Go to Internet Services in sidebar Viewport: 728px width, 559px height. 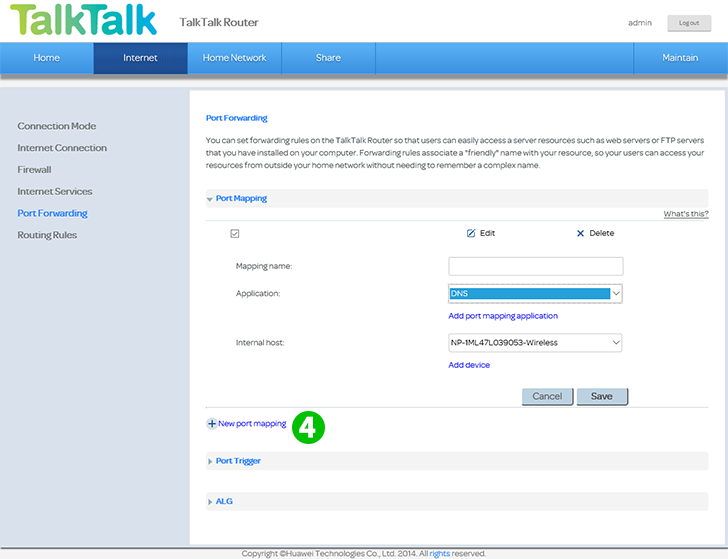[x=55, y=192]
